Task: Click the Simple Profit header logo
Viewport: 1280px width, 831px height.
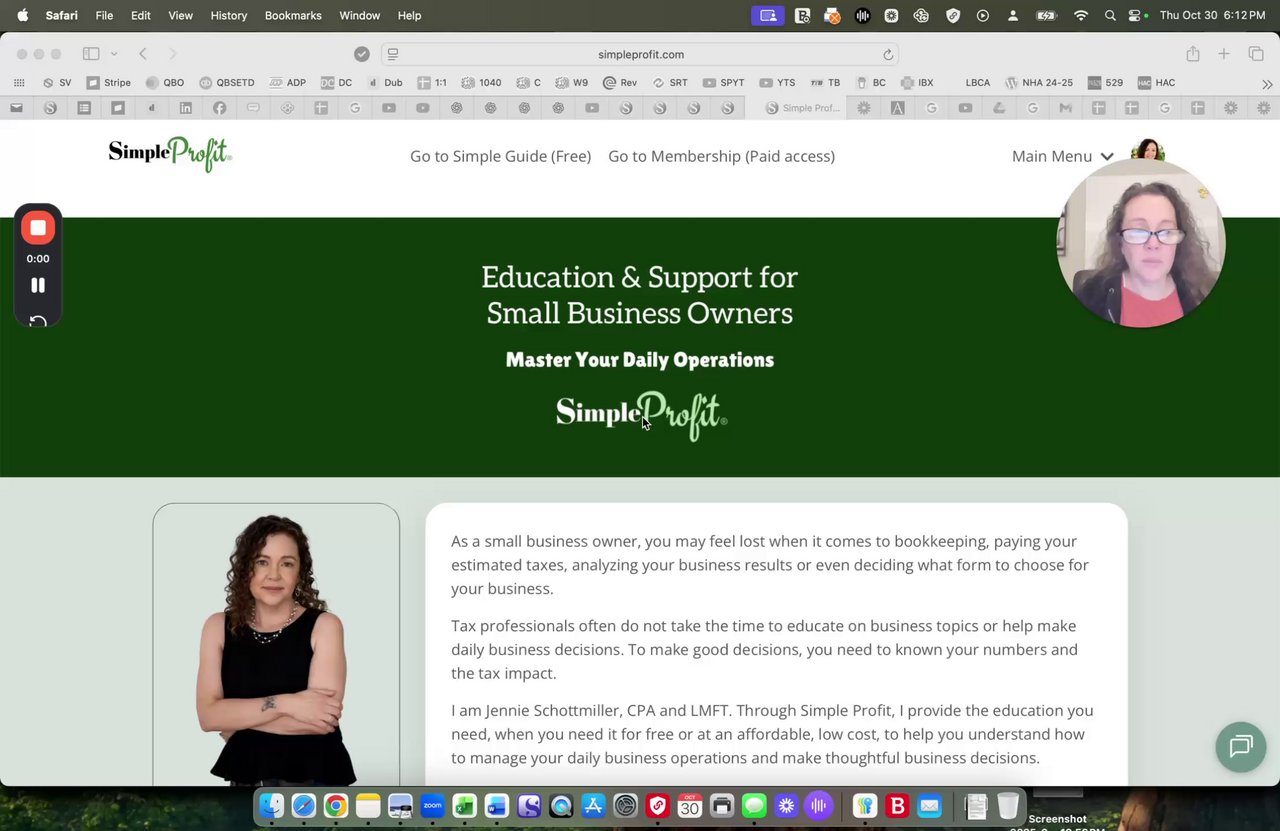Action: coord(170,154)
